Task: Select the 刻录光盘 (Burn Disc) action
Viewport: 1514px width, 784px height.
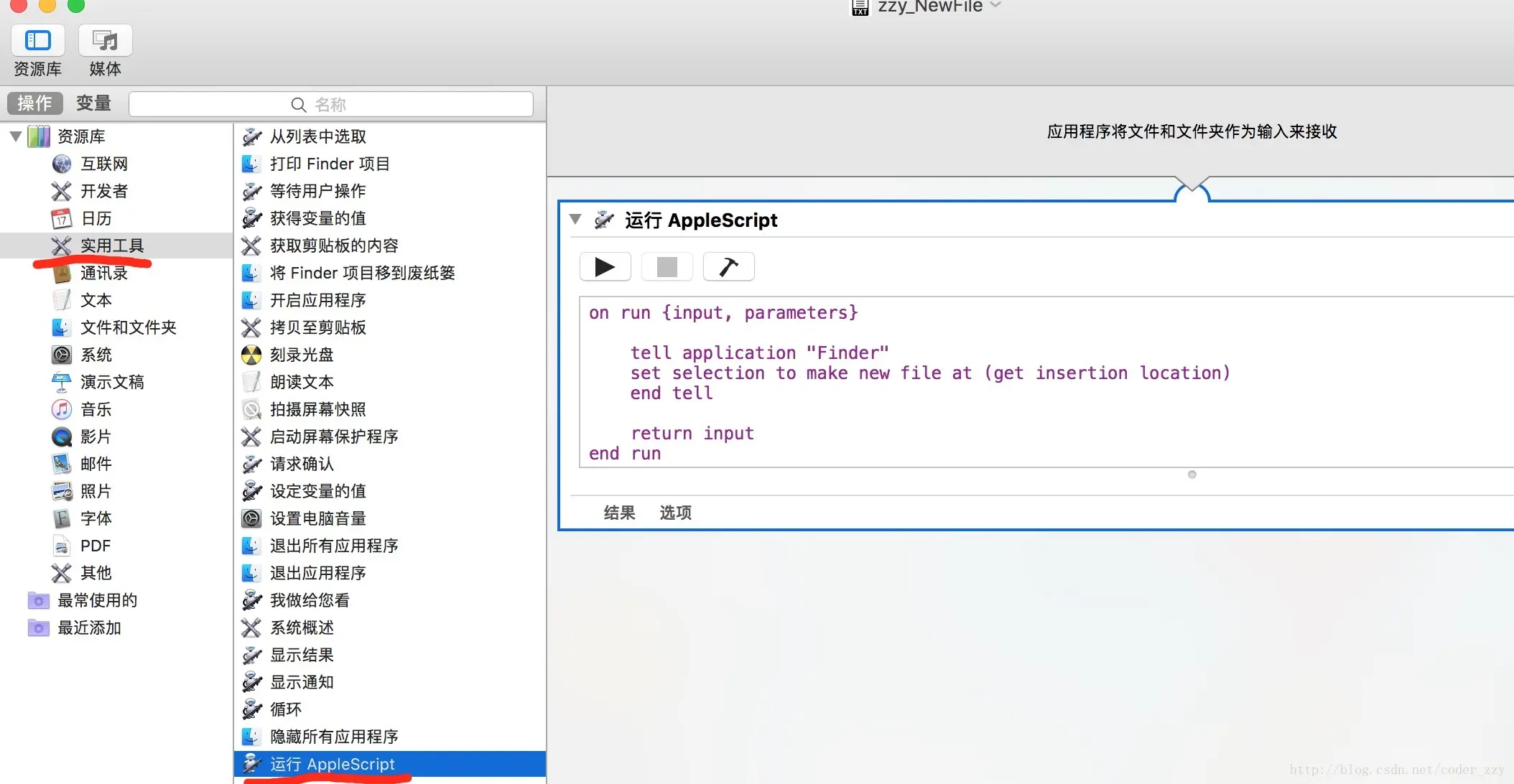Action: [x=299, y=355]
